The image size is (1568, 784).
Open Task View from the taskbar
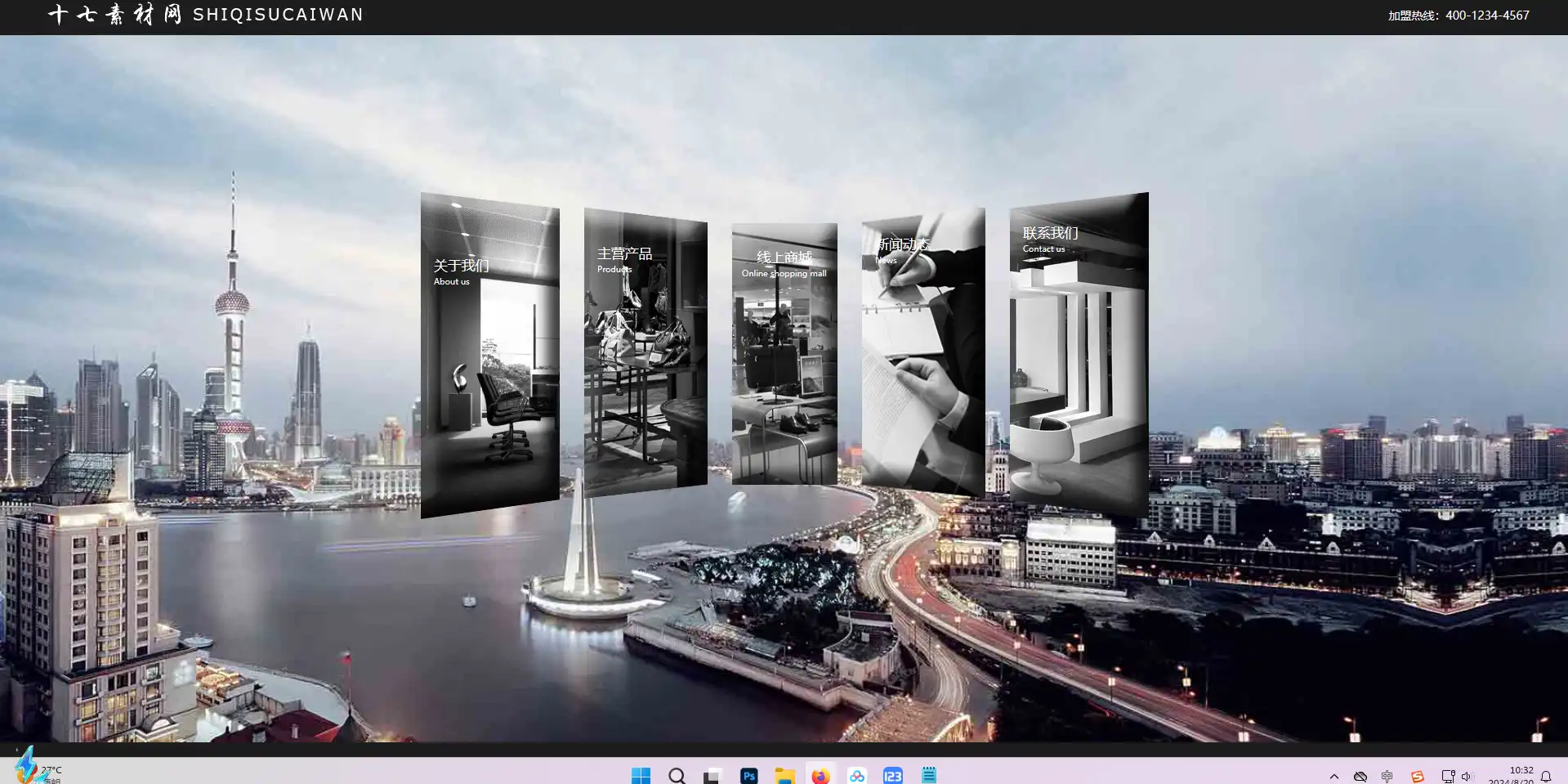point(712,776)
